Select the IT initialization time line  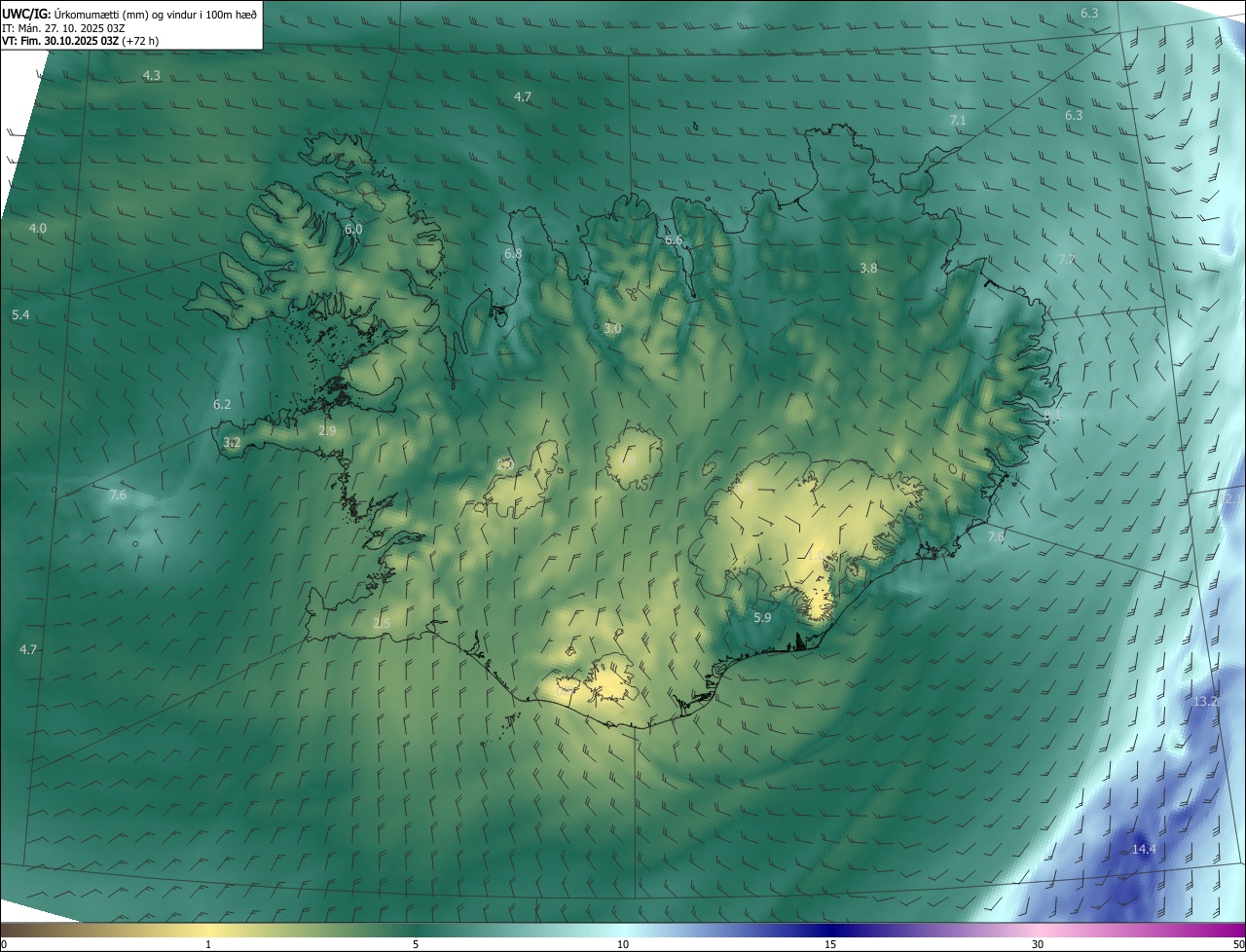[x=64, y=27]
